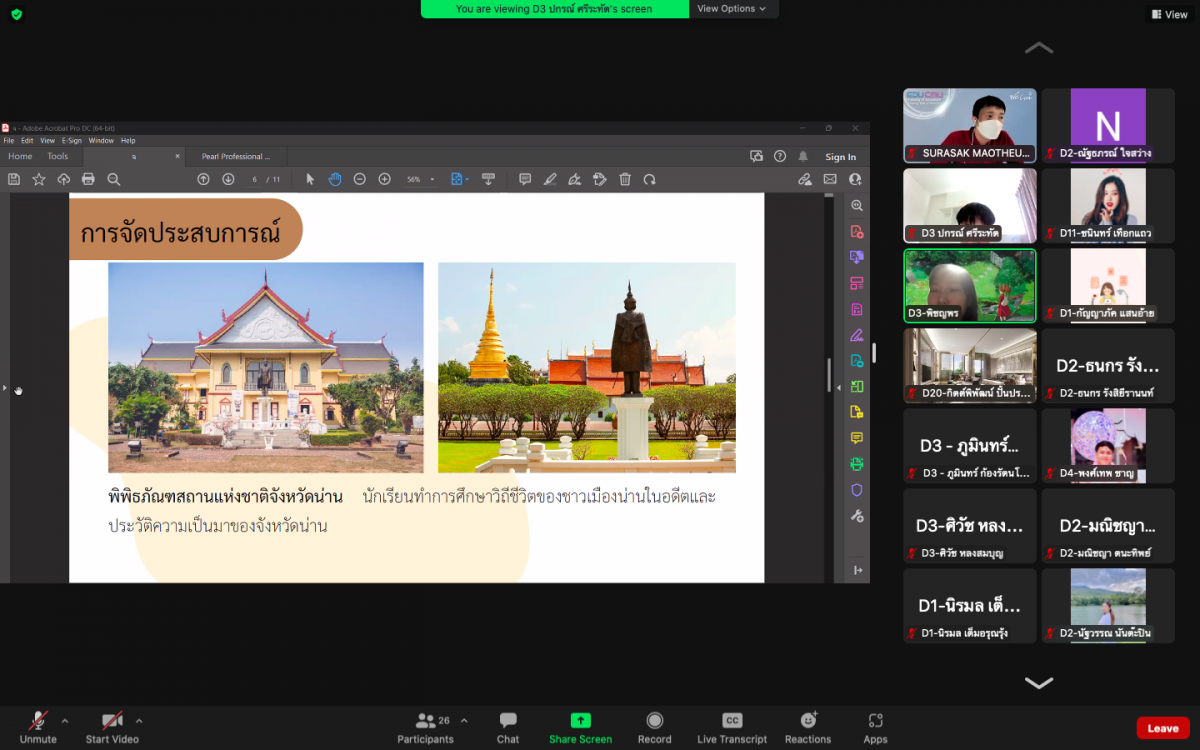Screen dimensions: 1200x750
Task: Switch to the Home tab in Acrobat
Action: point(20,156)
